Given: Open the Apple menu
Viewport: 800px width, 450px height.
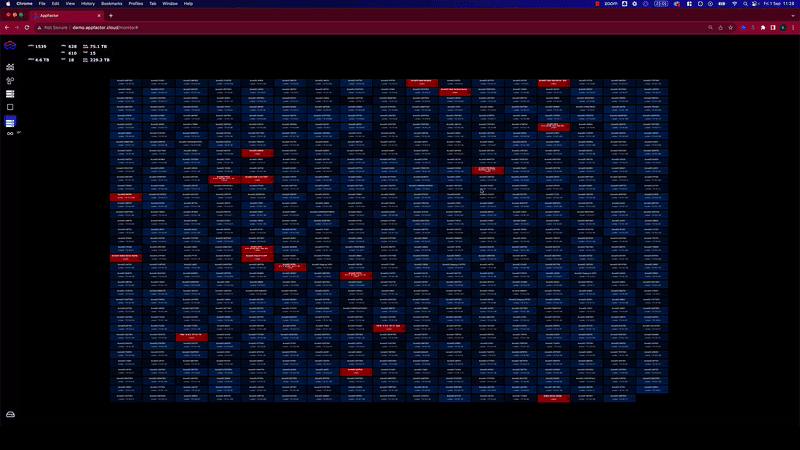Looking at the screenshot, I should point(8,4).
